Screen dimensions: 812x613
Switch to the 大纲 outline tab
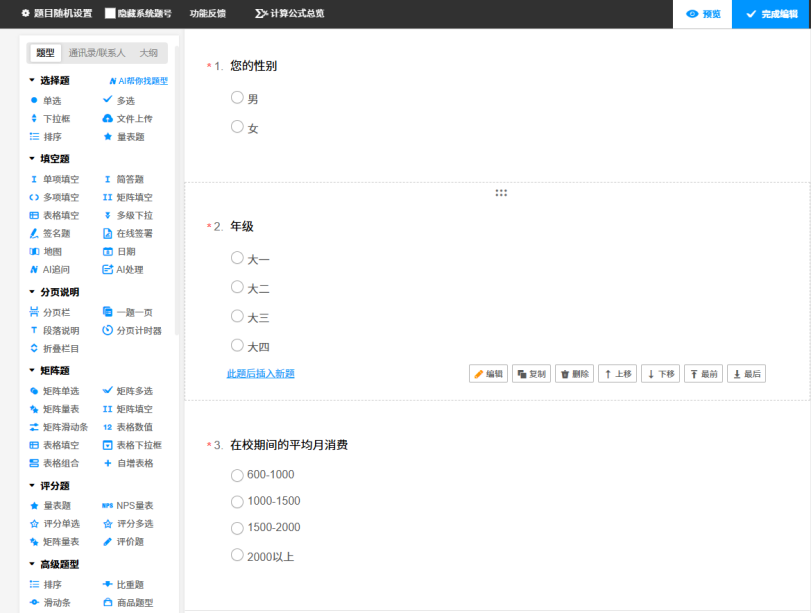pos(149,53)
